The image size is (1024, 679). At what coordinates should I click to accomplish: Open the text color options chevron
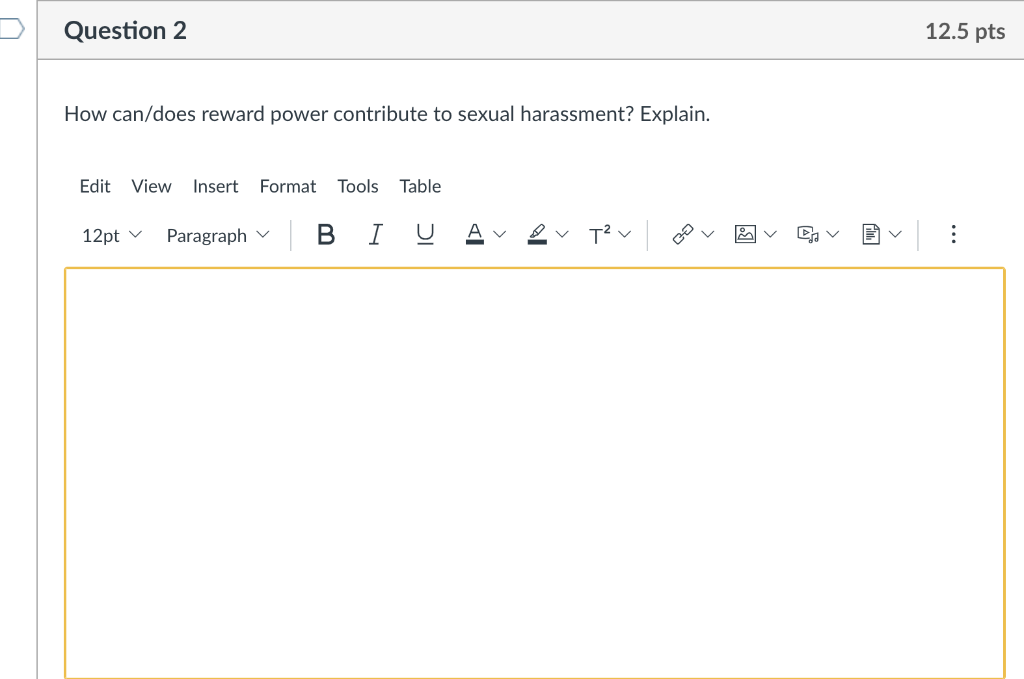499,234
